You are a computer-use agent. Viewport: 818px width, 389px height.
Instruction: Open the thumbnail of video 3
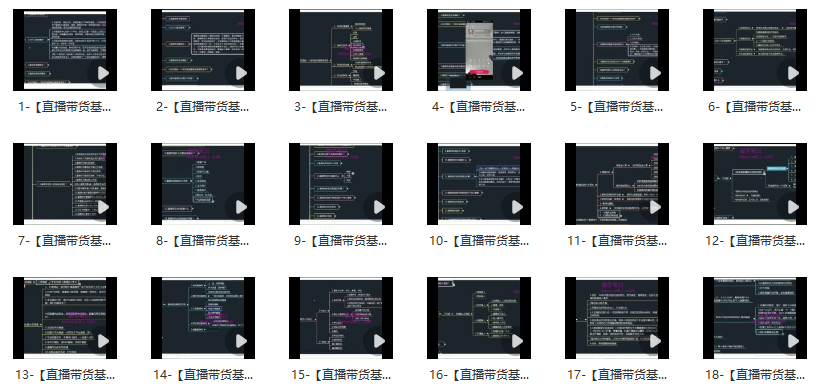coord(341,50)
